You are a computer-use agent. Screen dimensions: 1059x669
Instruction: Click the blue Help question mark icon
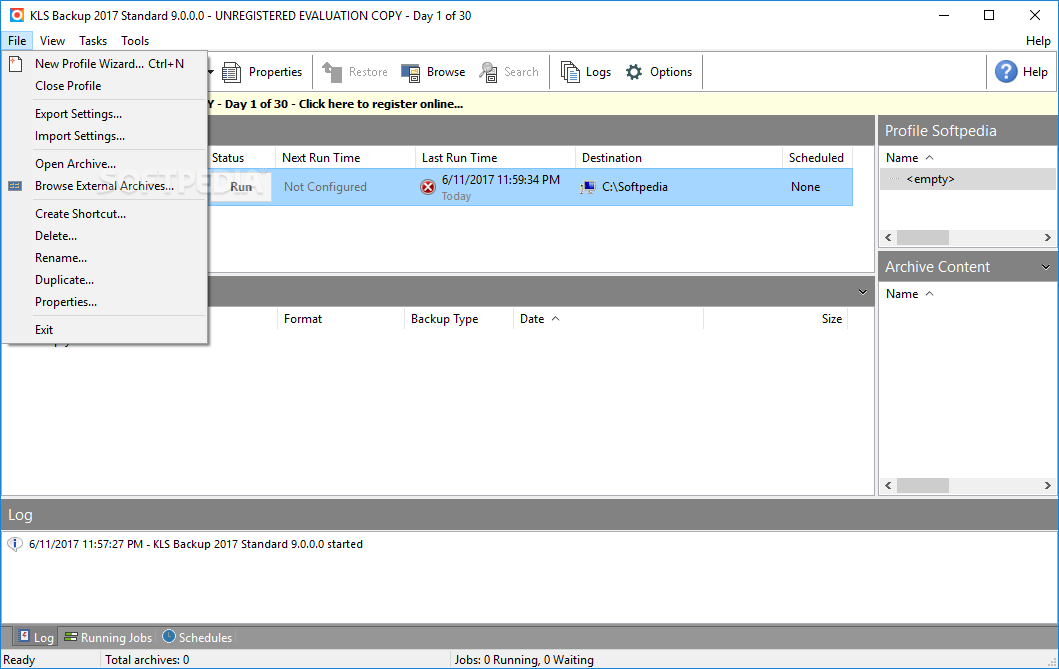[x=1006, y=71]
